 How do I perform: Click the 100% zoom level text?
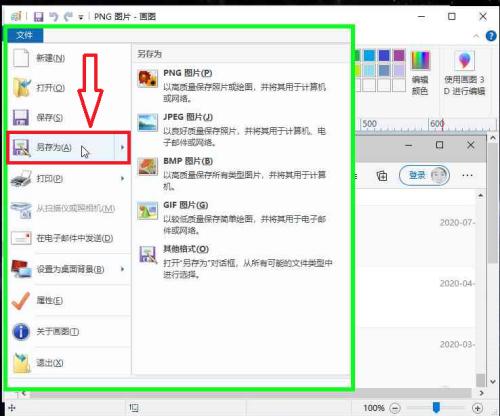[x=374, y=408]
